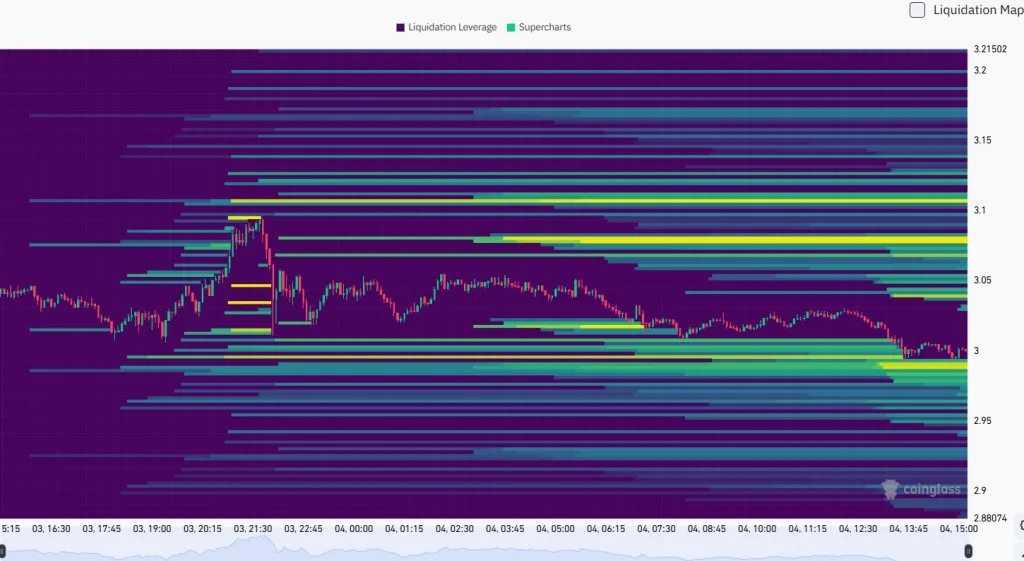Grab the right handle of the range slider
Screen dimensions: 1024x561
coord(968,551)
